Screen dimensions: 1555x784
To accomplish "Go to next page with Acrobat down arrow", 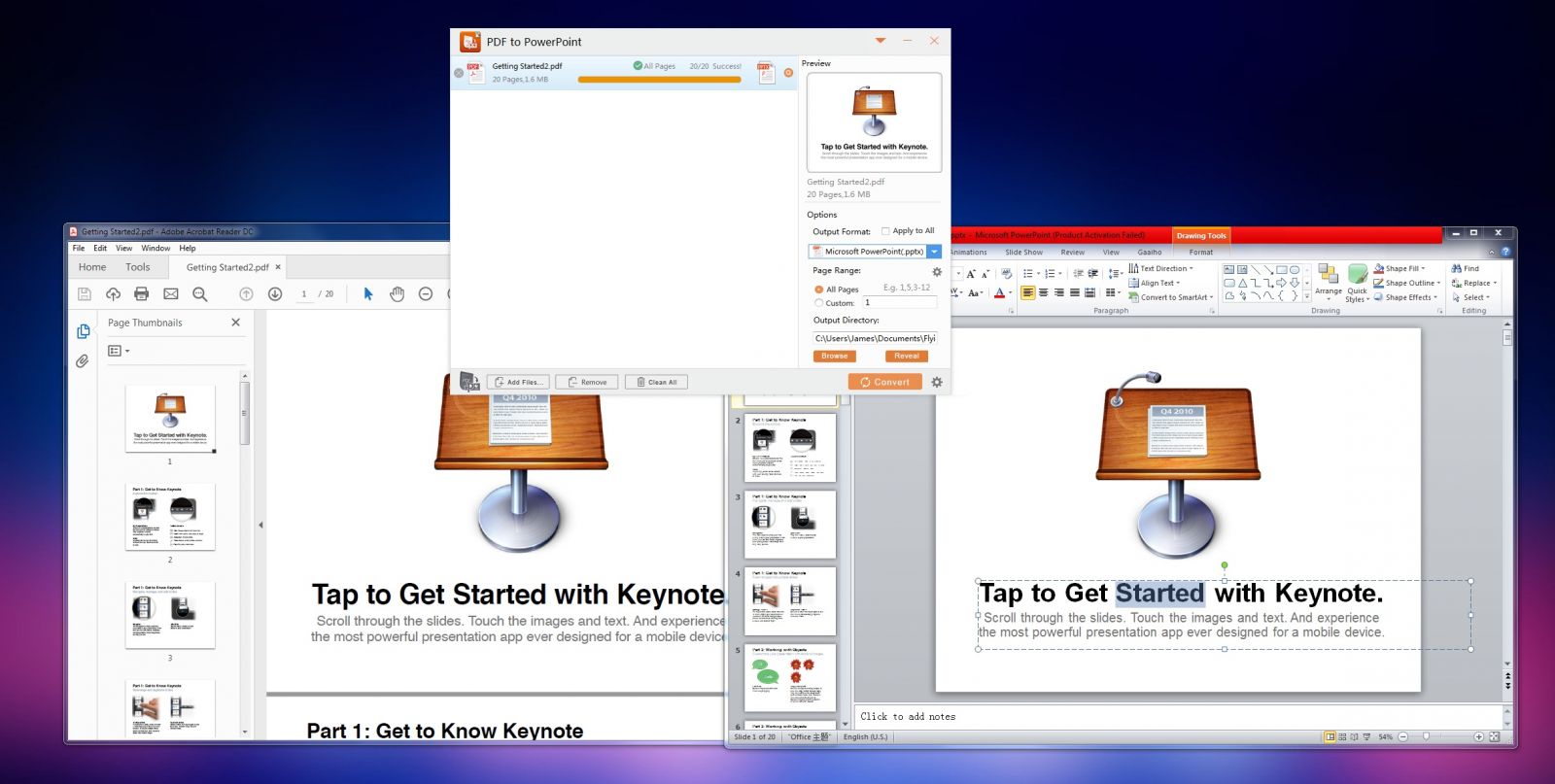I will pos(275,293).
